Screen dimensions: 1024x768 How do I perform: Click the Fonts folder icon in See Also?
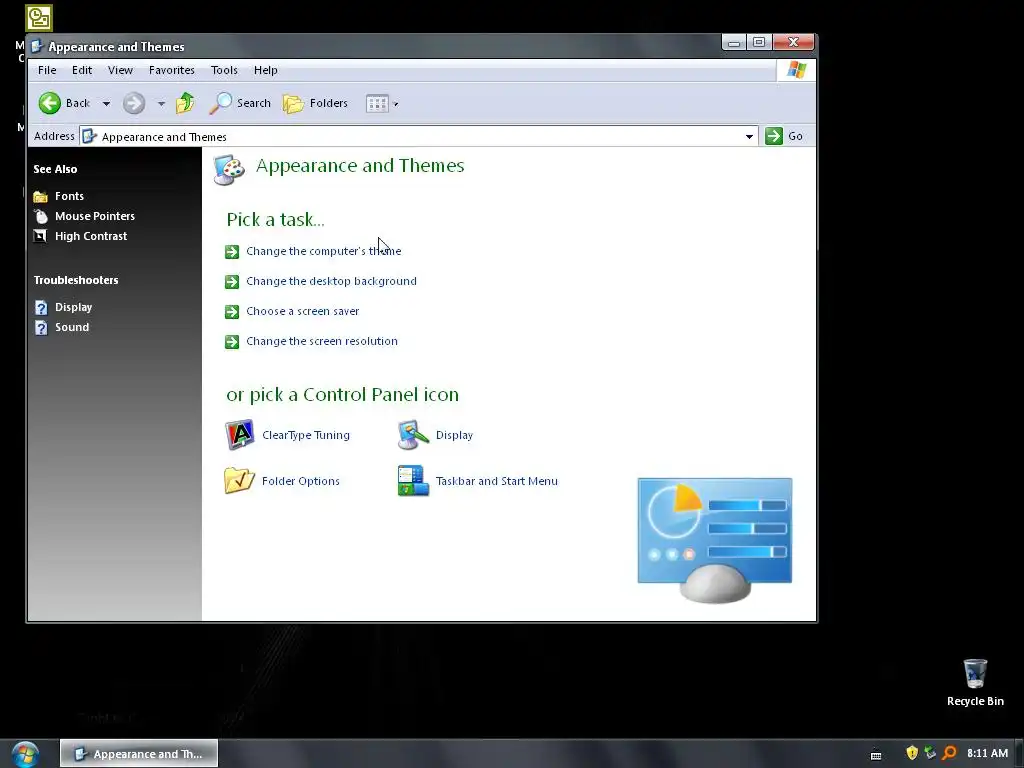click(x=40, y=197)
